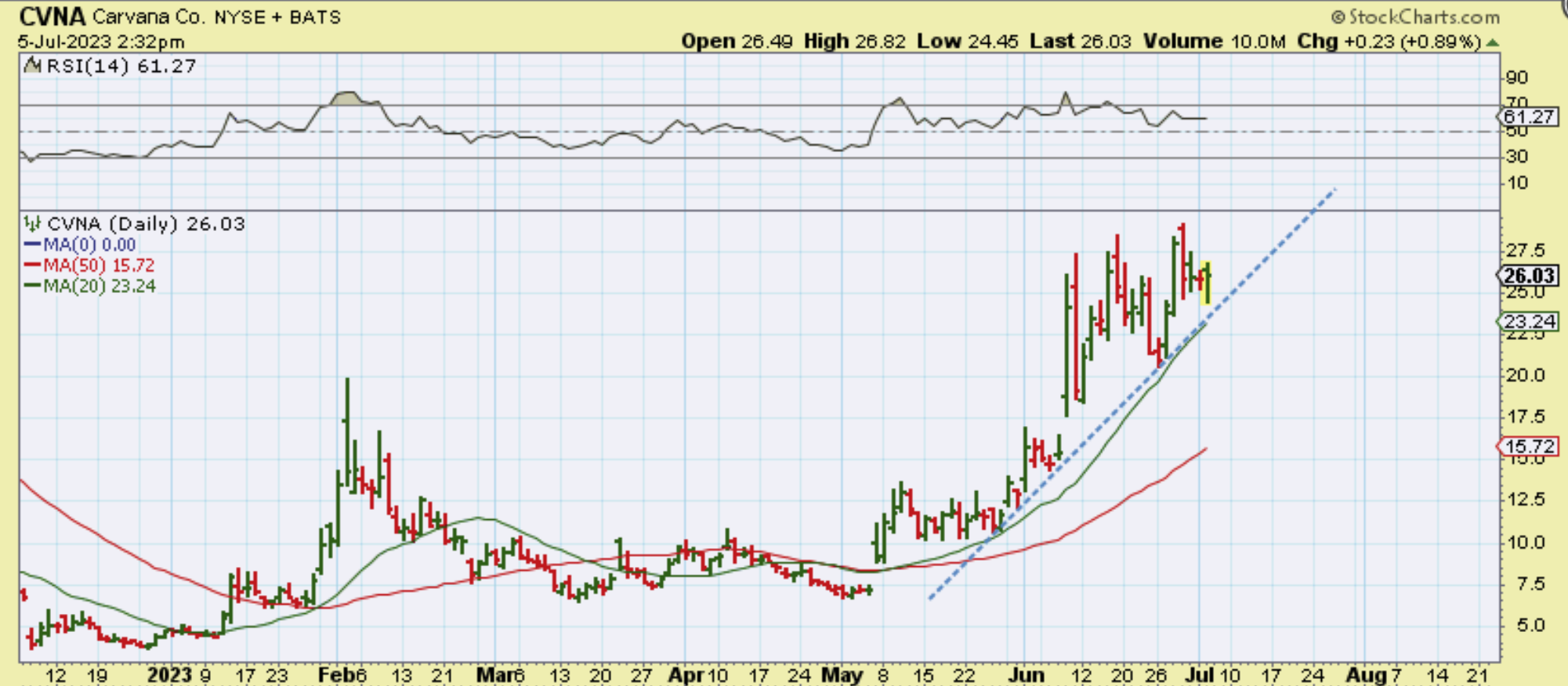
Task: Click the RSI indicator icon
Action: click(x=32, y=66)
